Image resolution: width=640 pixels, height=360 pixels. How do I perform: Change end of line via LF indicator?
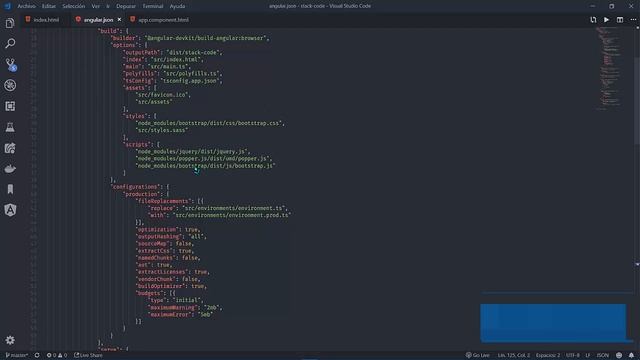point(588,355)
